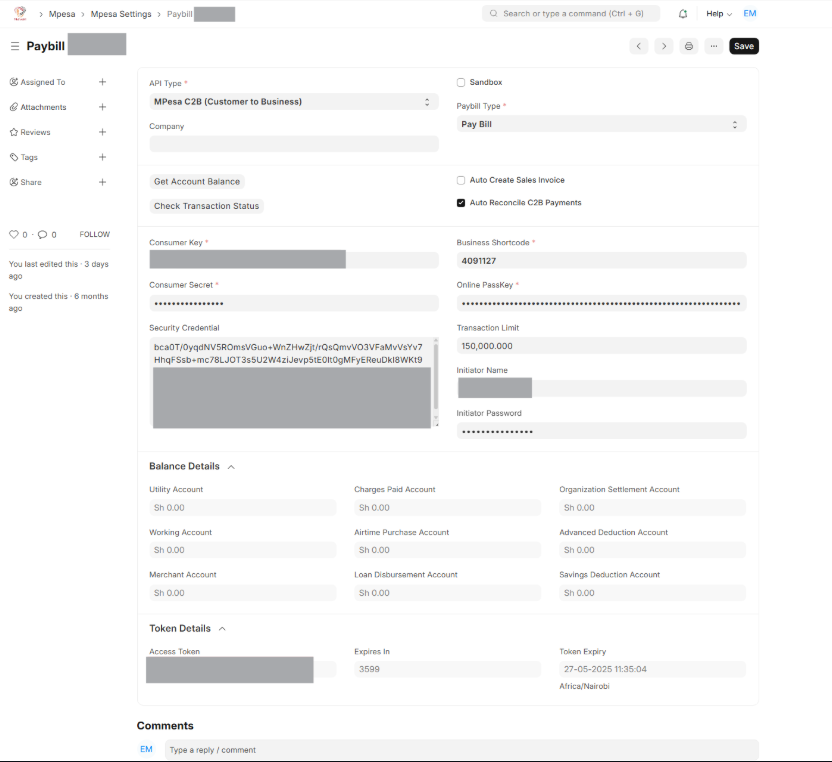Click the Working Account balance value
The image size is (832, 762).
(x=242, y=550)
